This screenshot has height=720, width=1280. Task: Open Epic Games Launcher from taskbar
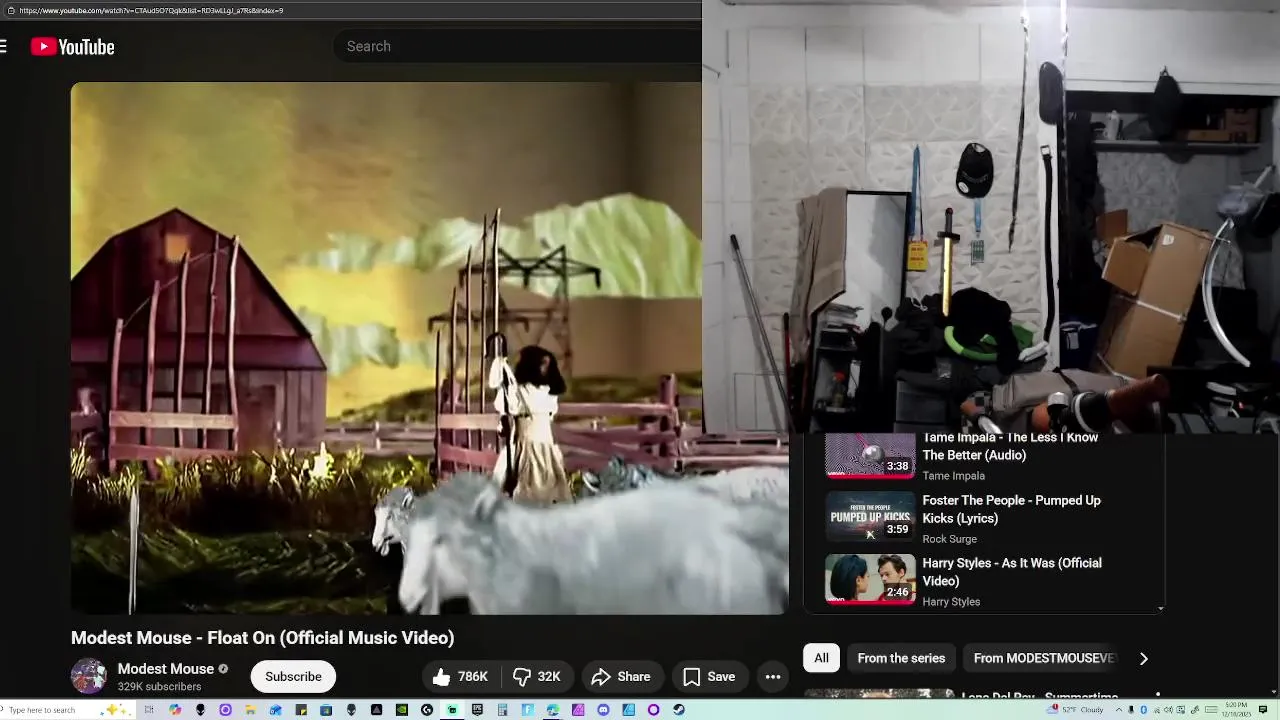[x=477, y=710]
